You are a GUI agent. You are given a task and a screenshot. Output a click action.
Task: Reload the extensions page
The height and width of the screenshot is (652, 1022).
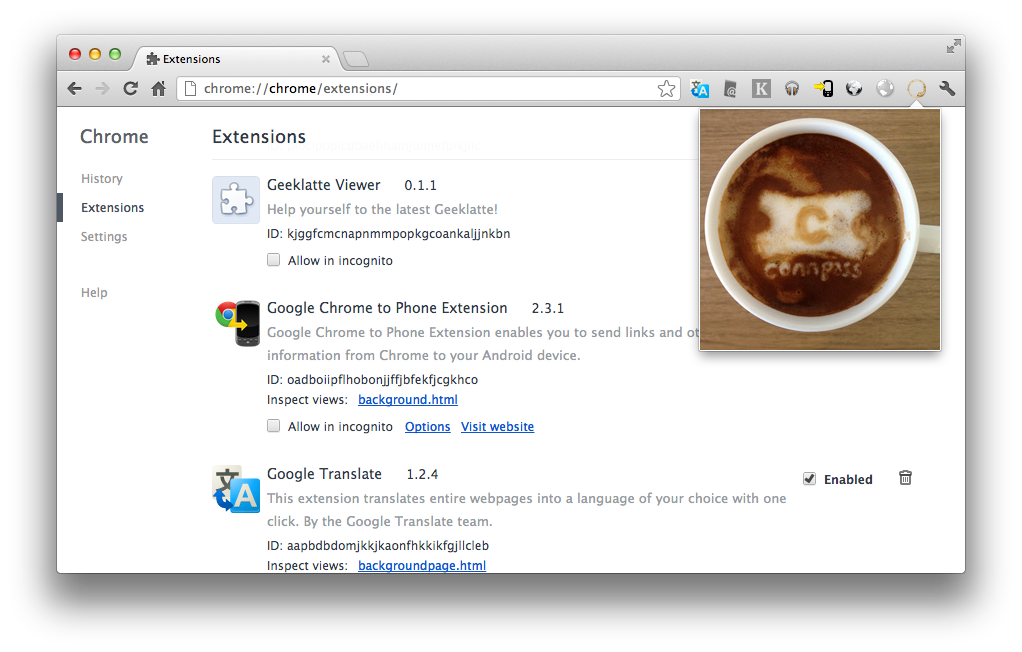pos(130,89)
